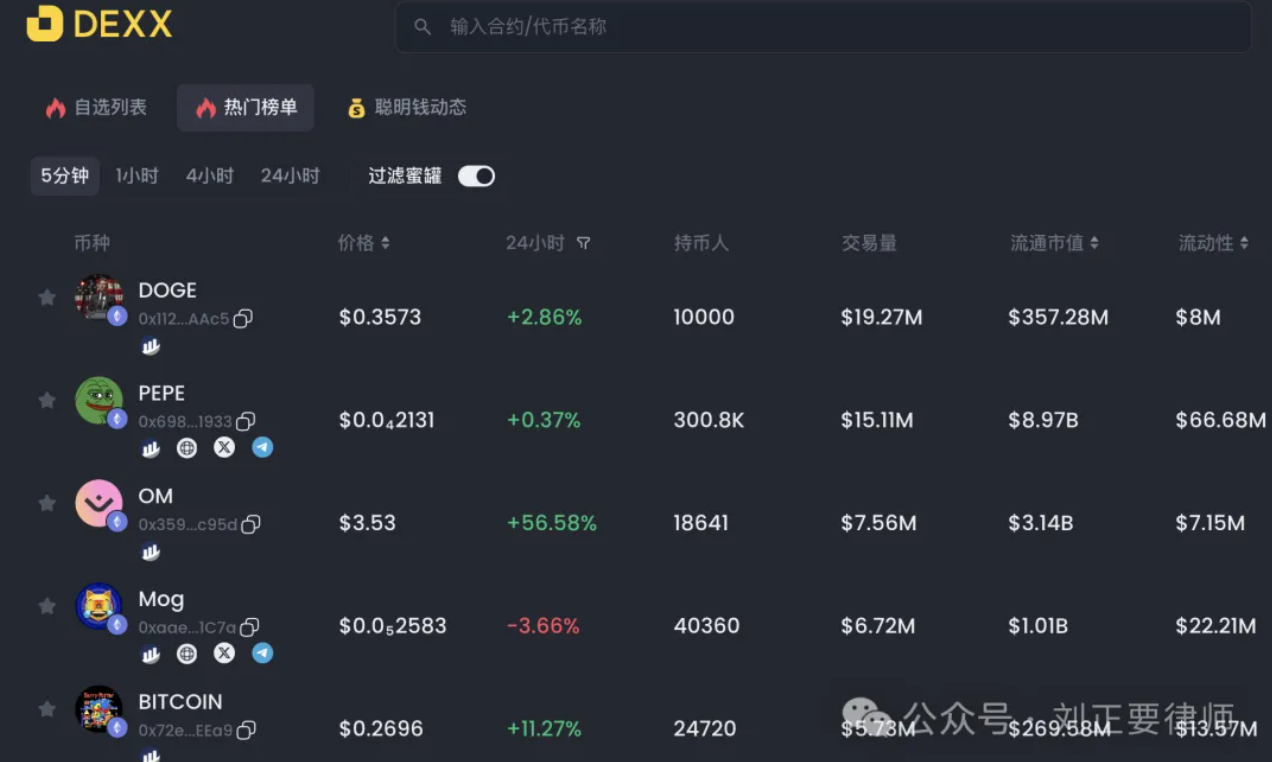Select the 1小时 time filter
Viewport: 1272px width, 762px height.
136,175
